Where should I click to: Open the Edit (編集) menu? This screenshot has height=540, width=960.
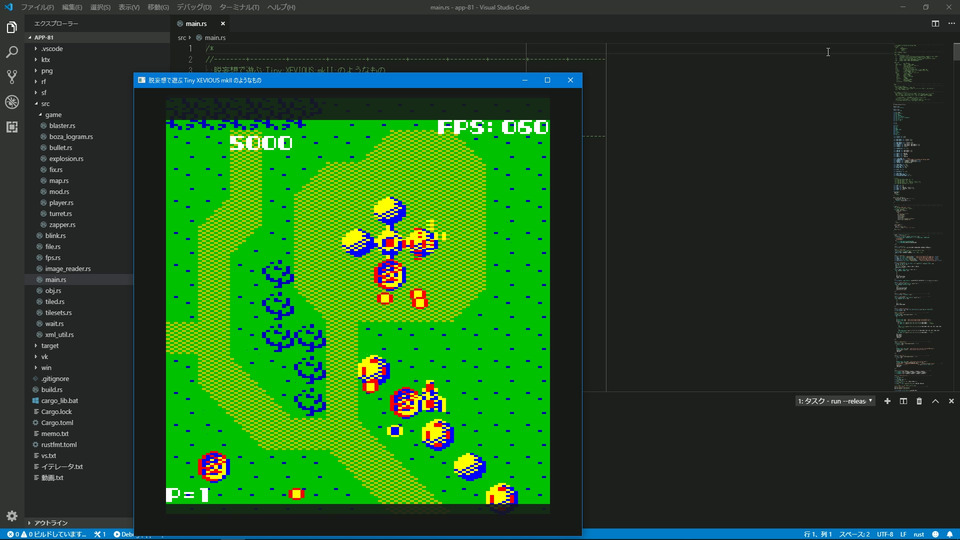[72, 7]
